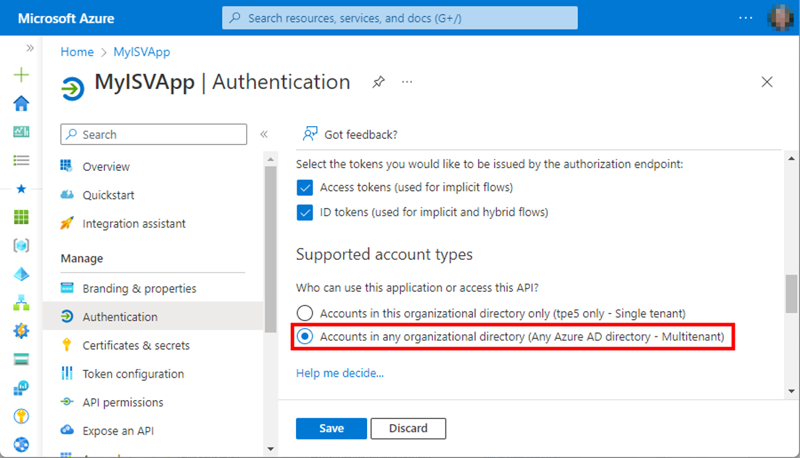Expand the left portal sidebar chevrons
The height and width of the screenshot is (458, 800).
click(x=30, y=48)
